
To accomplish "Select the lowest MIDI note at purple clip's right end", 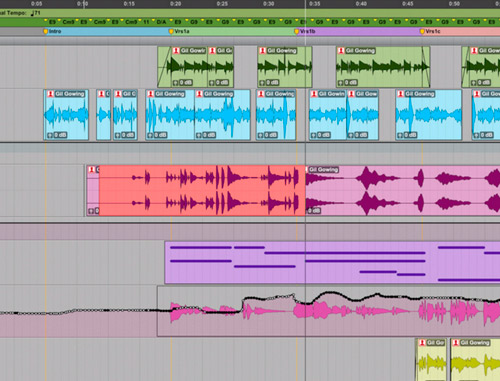I will pyautogui.click(x=469, y=280).
